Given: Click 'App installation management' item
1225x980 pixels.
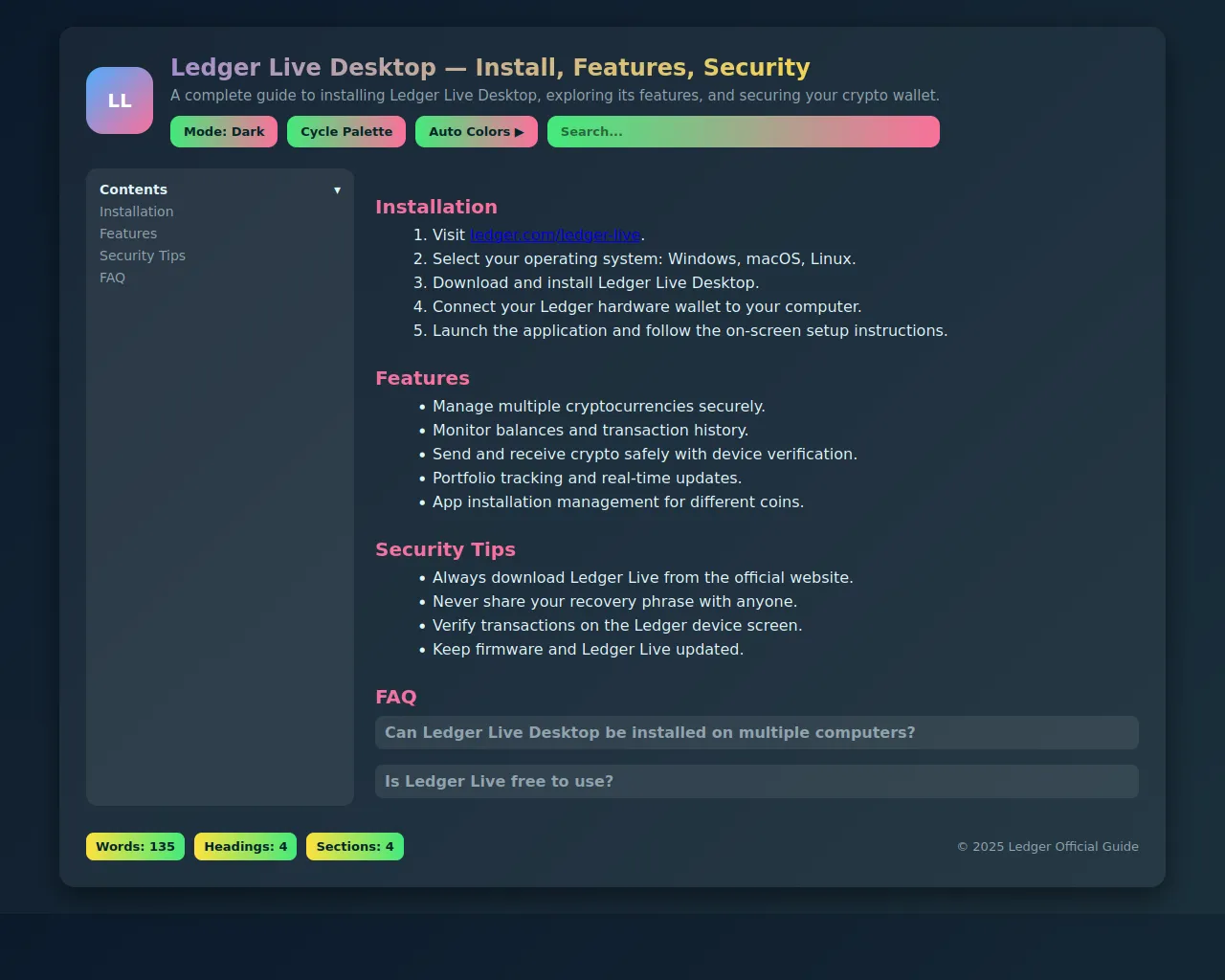Looking at the screenshot, I should point(618,502).
